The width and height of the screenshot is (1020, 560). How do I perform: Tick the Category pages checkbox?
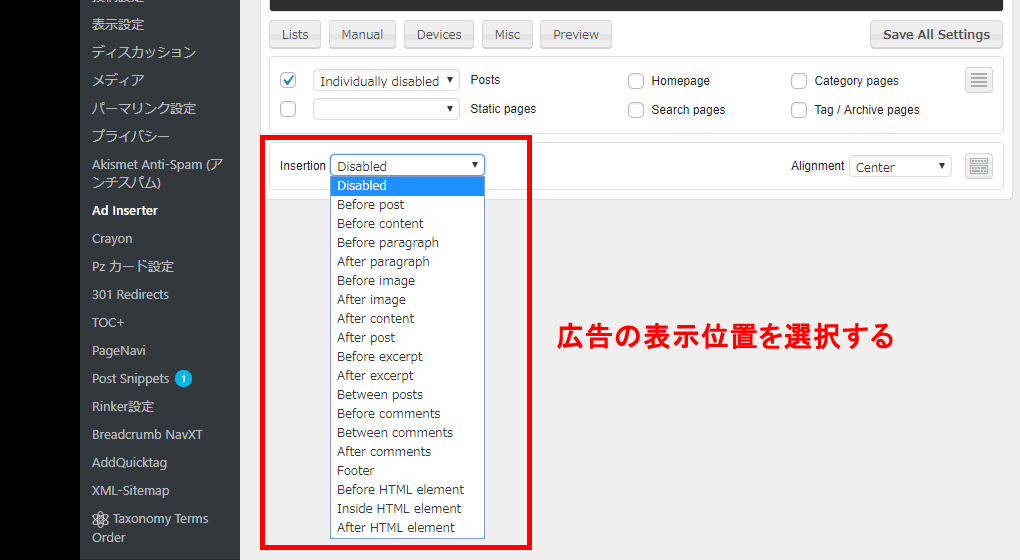(x=799, y=81)
